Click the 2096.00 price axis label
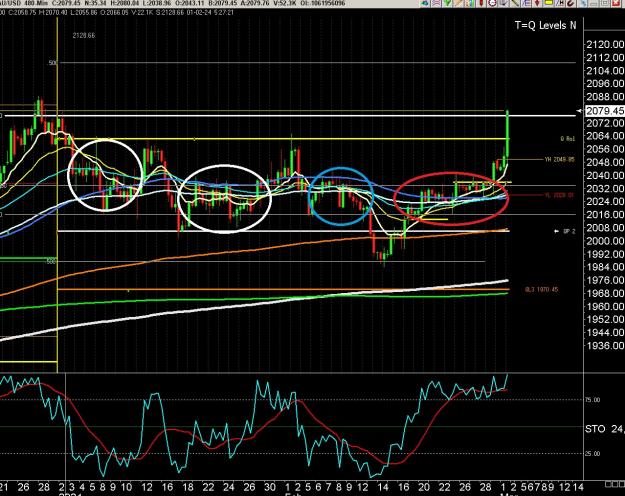The height and width of the screenshot is (496, 625). 605,84
